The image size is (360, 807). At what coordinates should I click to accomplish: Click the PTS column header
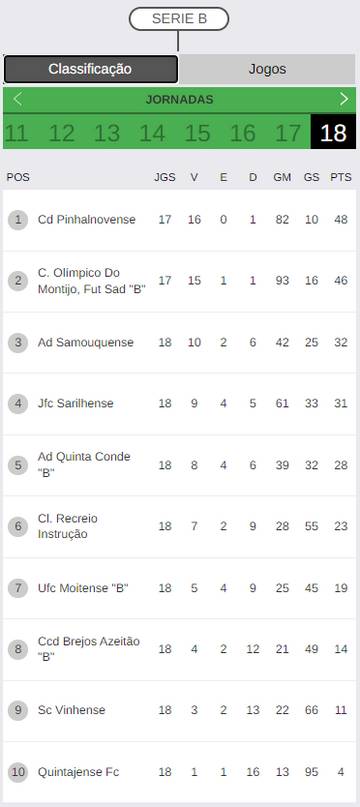[x=341, y=178]
